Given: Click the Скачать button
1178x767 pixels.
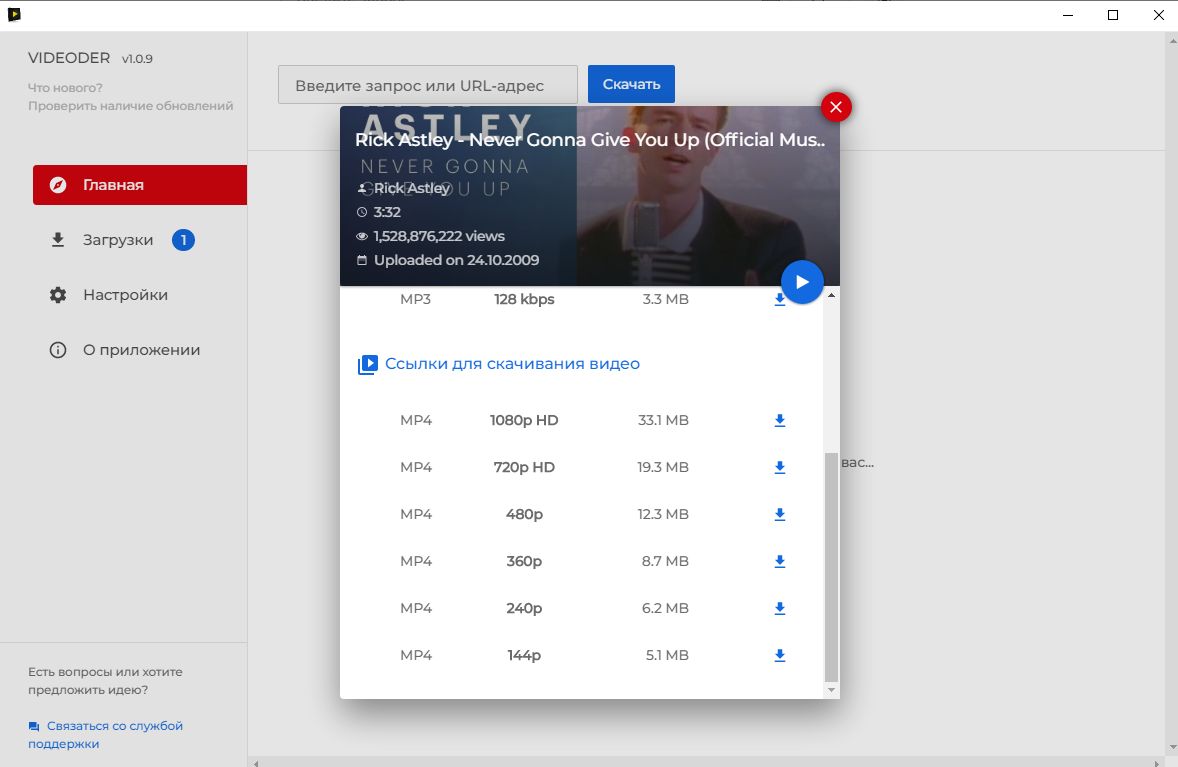Looking at the screenshot, I should coord(631,84).
